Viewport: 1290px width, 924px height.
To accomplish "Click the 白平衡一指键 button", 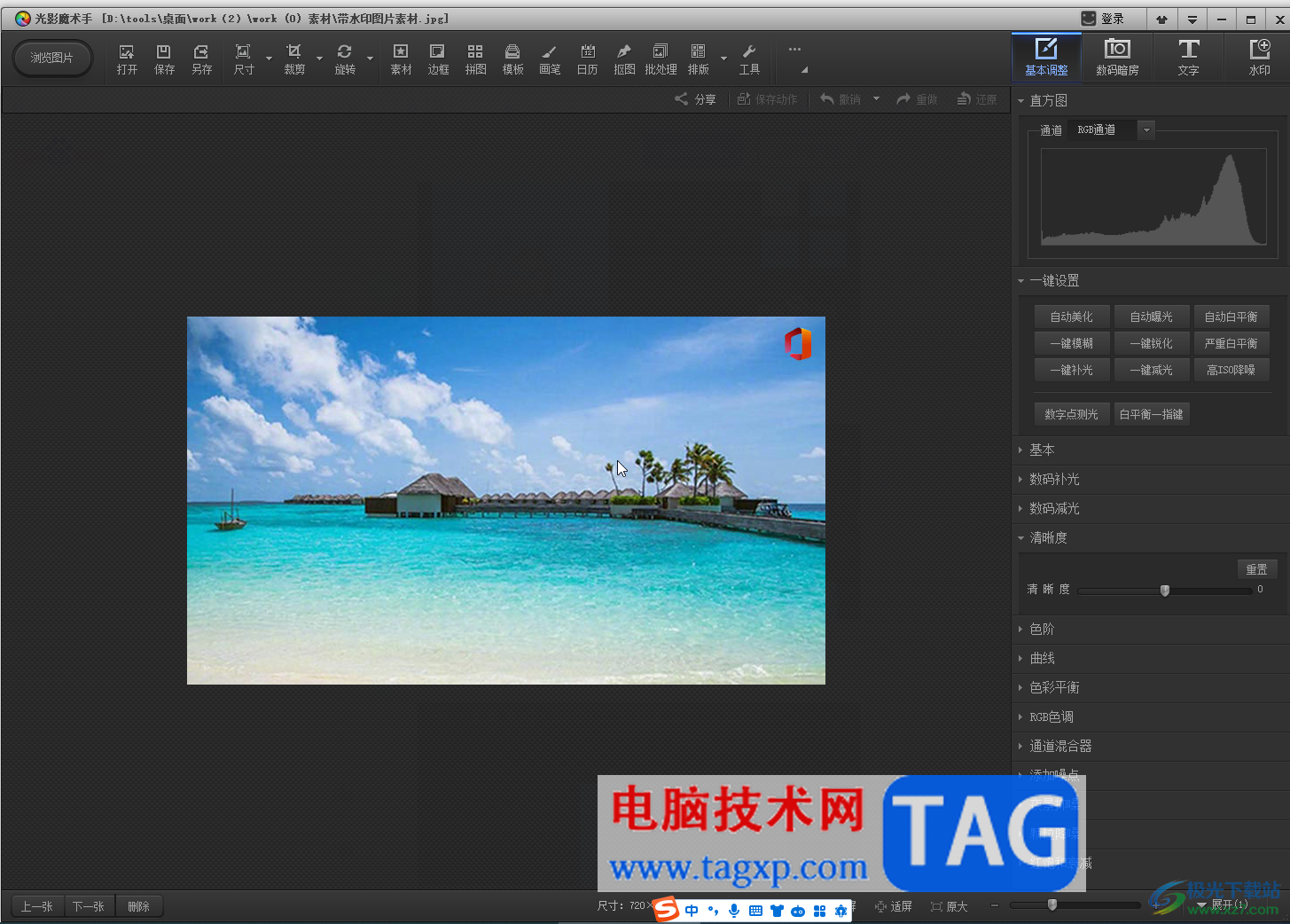I will [x=1152, y=414].
